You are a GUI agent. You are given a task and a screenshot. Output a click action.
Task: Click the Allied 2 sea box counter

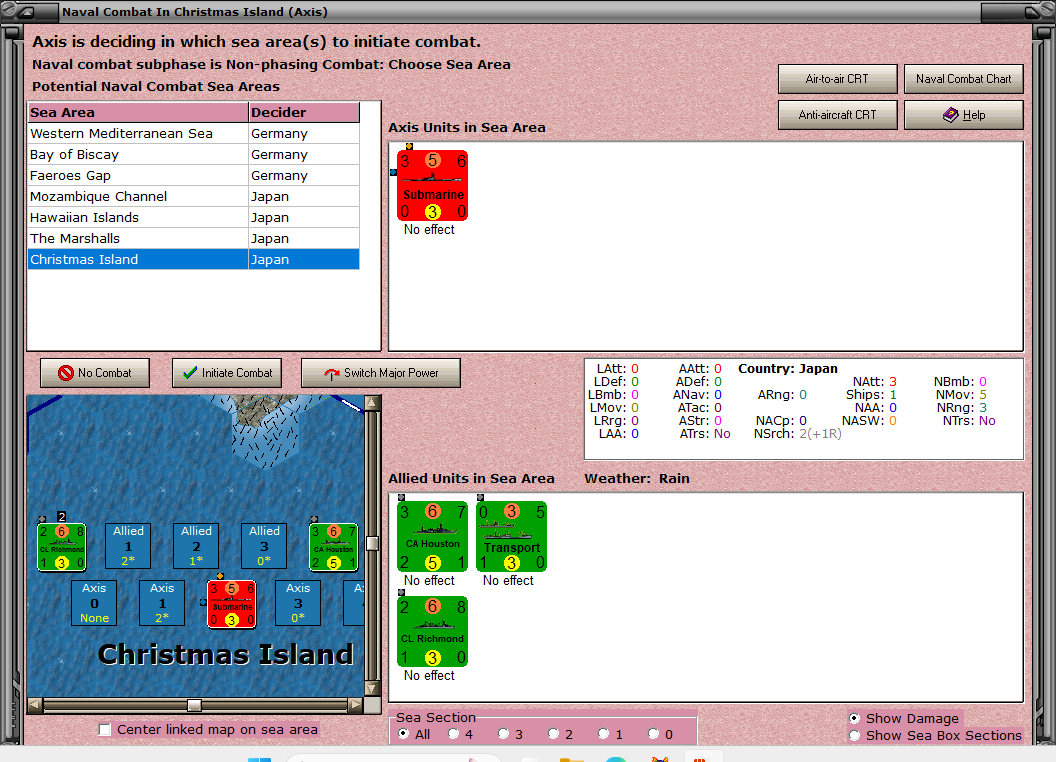pos(196,545)
